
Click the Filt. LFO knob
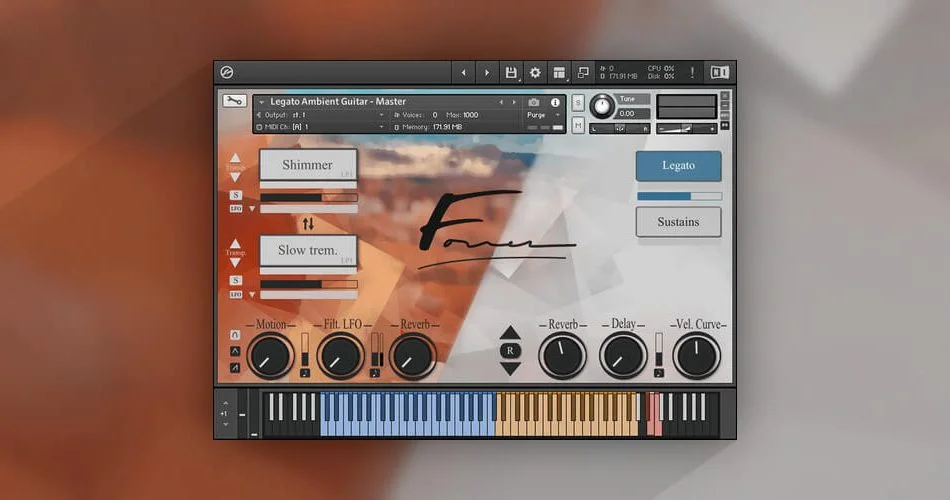pyautogui.click(x=340, y=356)
